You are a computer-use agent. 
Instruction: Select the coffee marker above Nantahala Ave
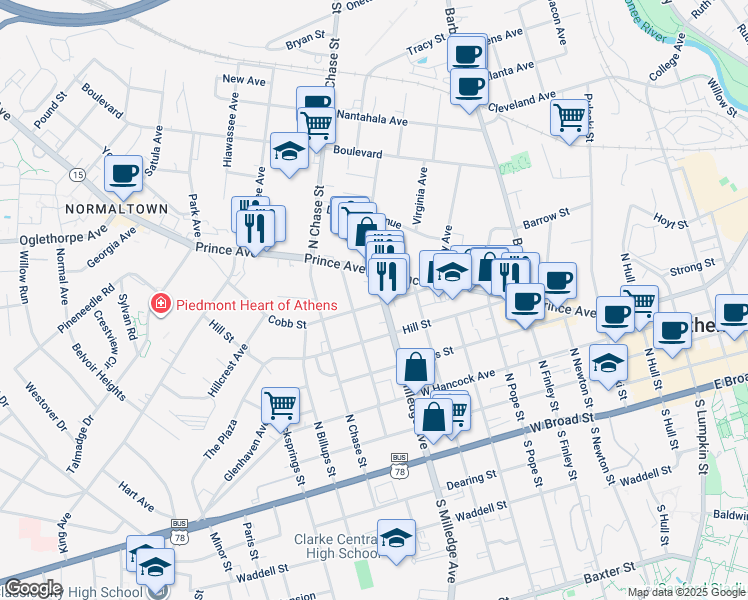(315, 103)
